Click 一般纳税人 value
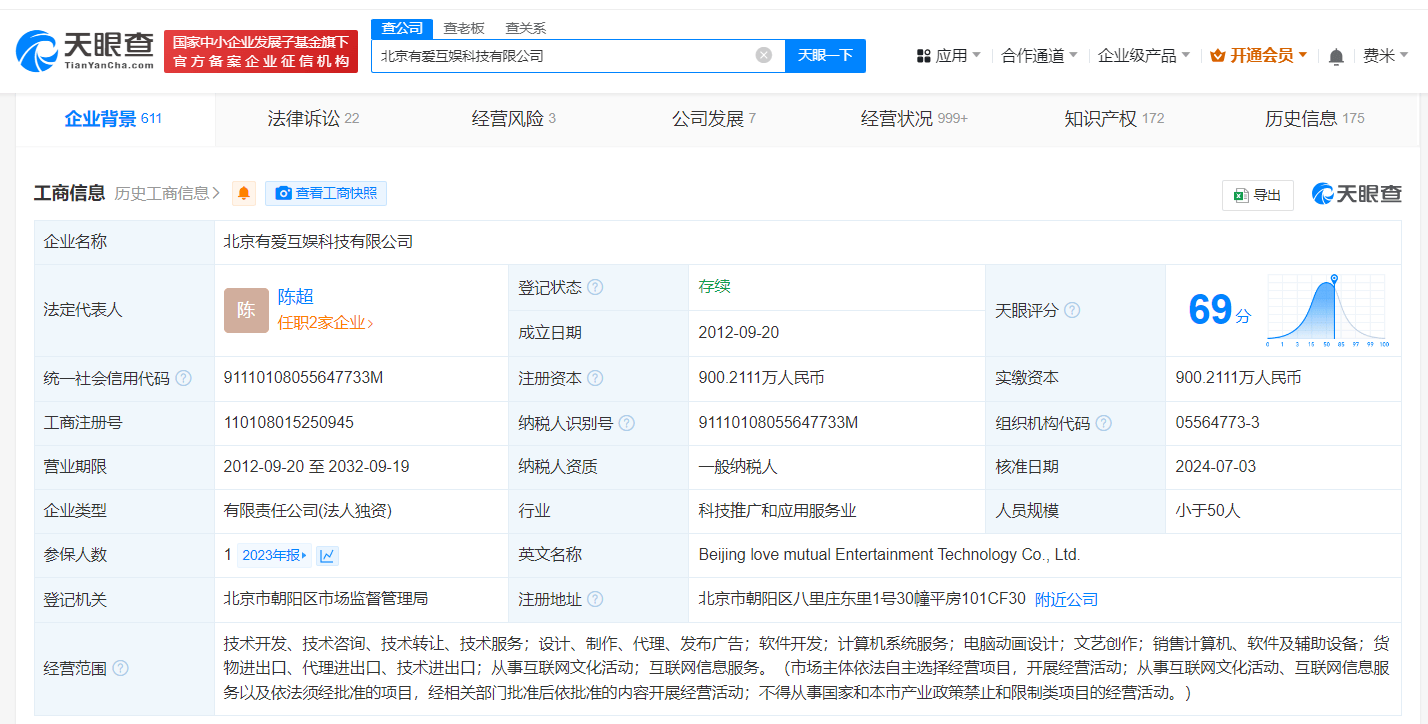The image size is (1428, 724). pyautogui.click(x=738, y=467)
